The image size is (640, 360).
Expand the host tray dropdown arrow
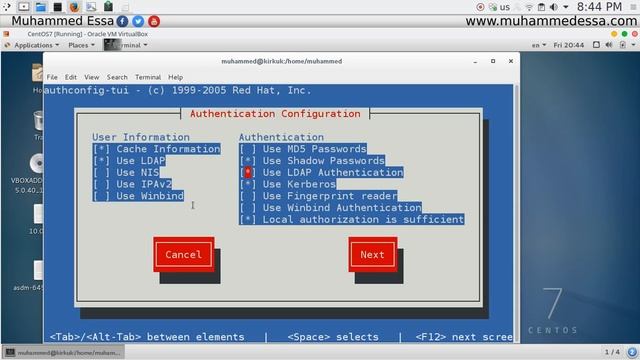coord(566,7)
